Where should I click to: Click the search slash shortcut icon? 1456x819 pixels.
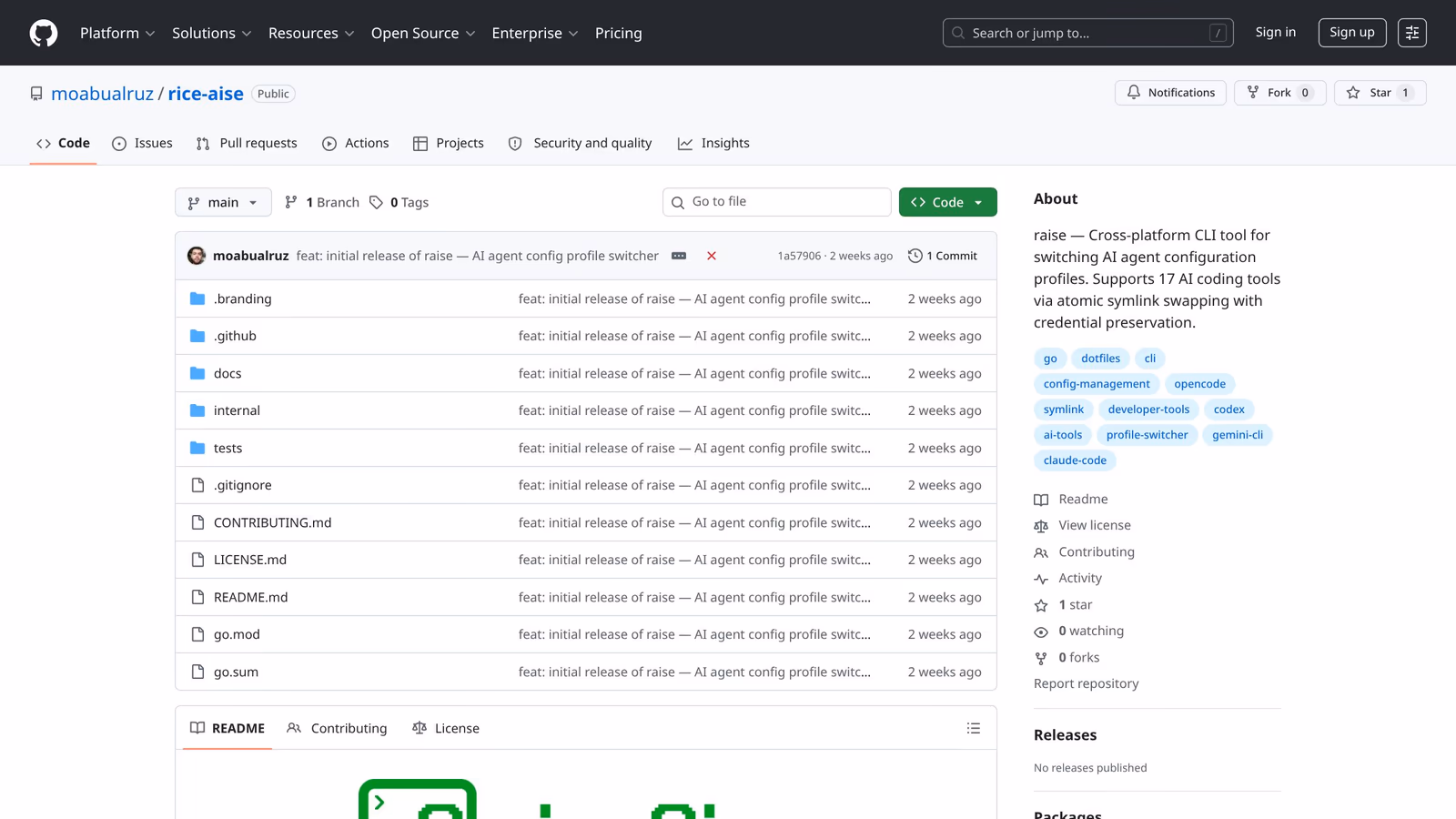[1218, 33]
